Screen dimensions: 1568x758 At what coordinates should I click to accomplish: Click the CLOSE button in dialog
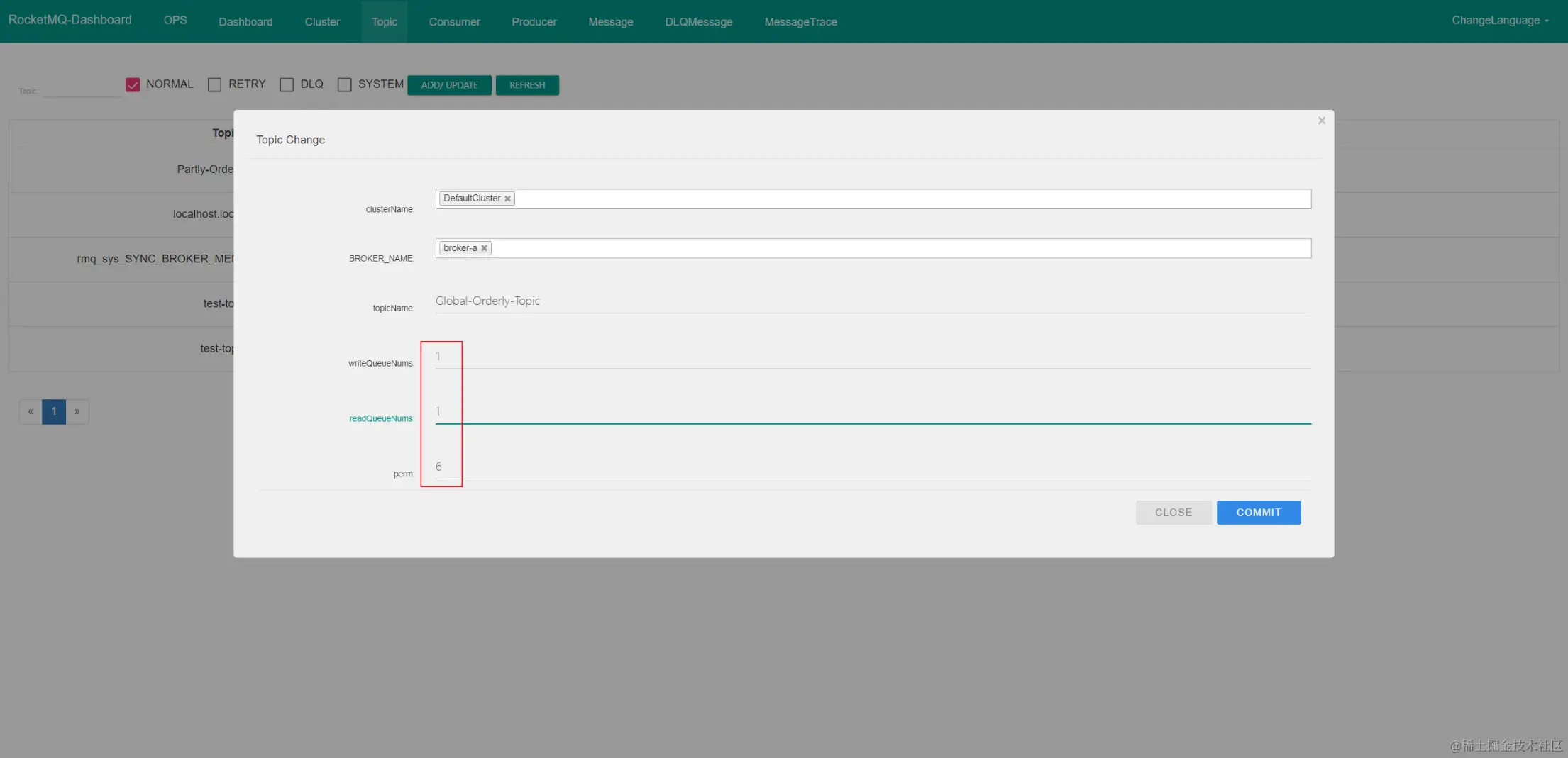pyautogui.click(x=1174, y=513)
